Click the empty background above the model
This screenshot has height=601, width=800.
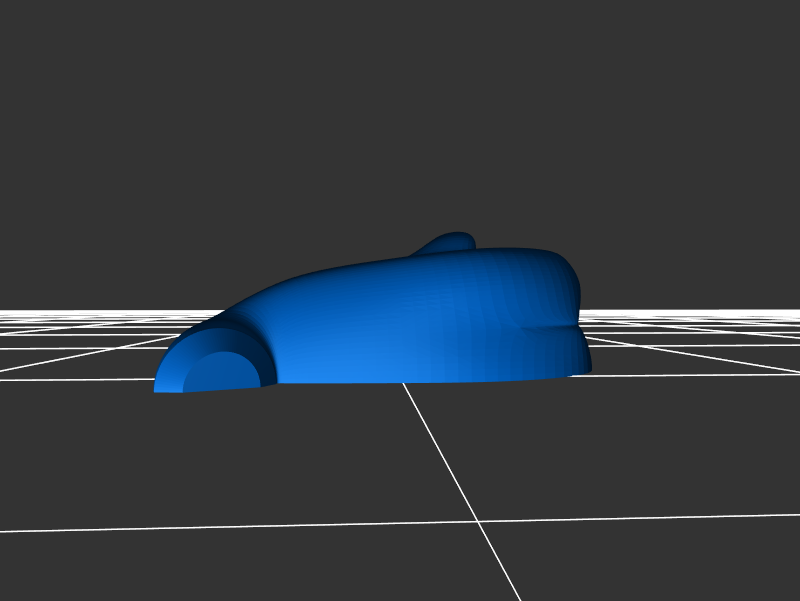click(x=400, y=120)
